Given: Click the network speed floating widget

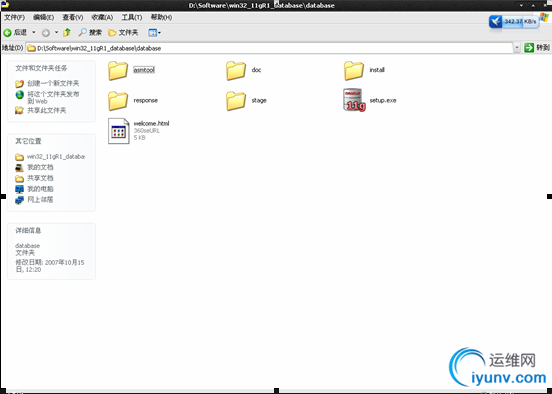Looking at the screenshot, I should 514,22.
